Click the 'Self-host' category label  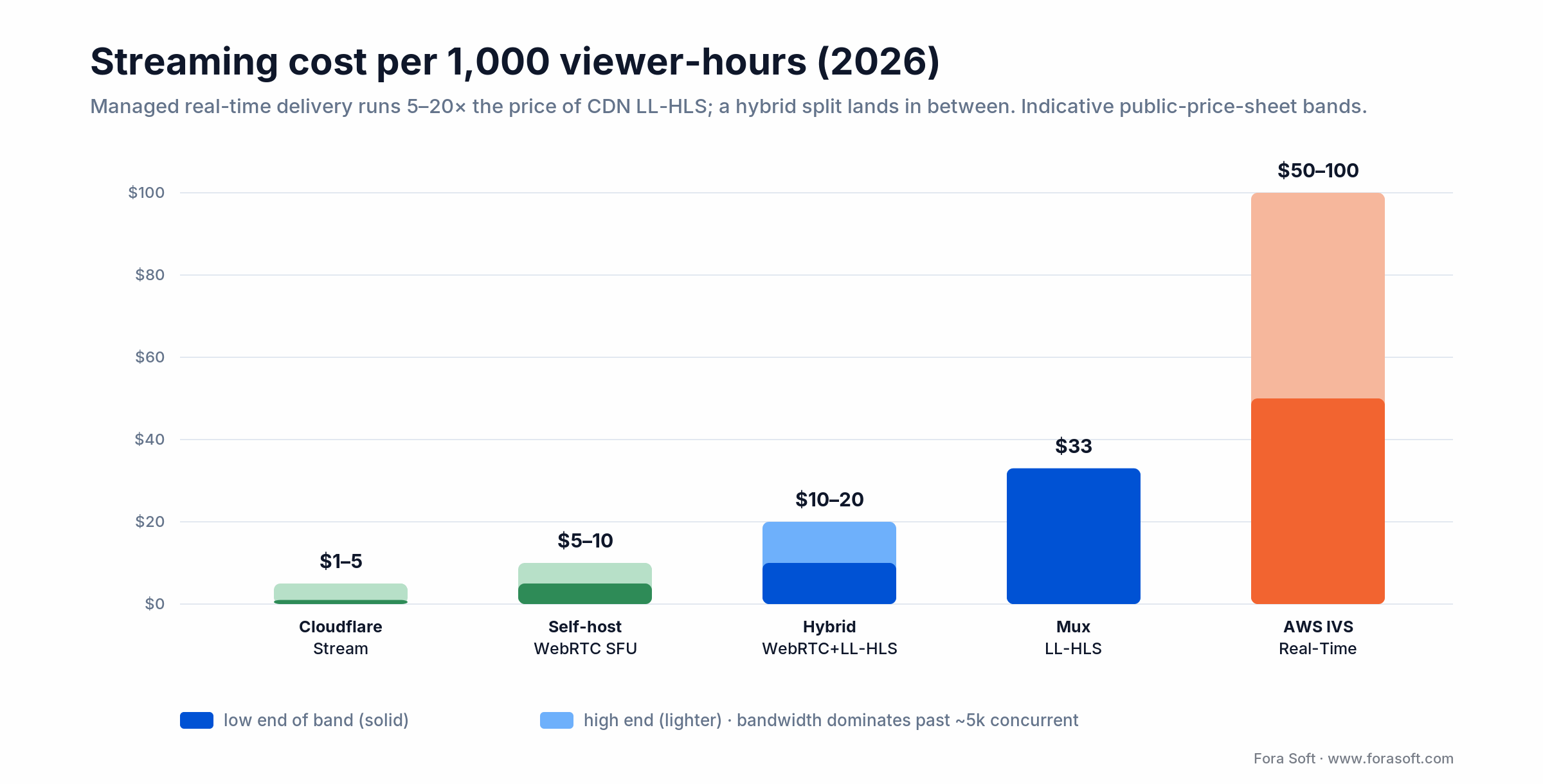(x=585, y=627)
